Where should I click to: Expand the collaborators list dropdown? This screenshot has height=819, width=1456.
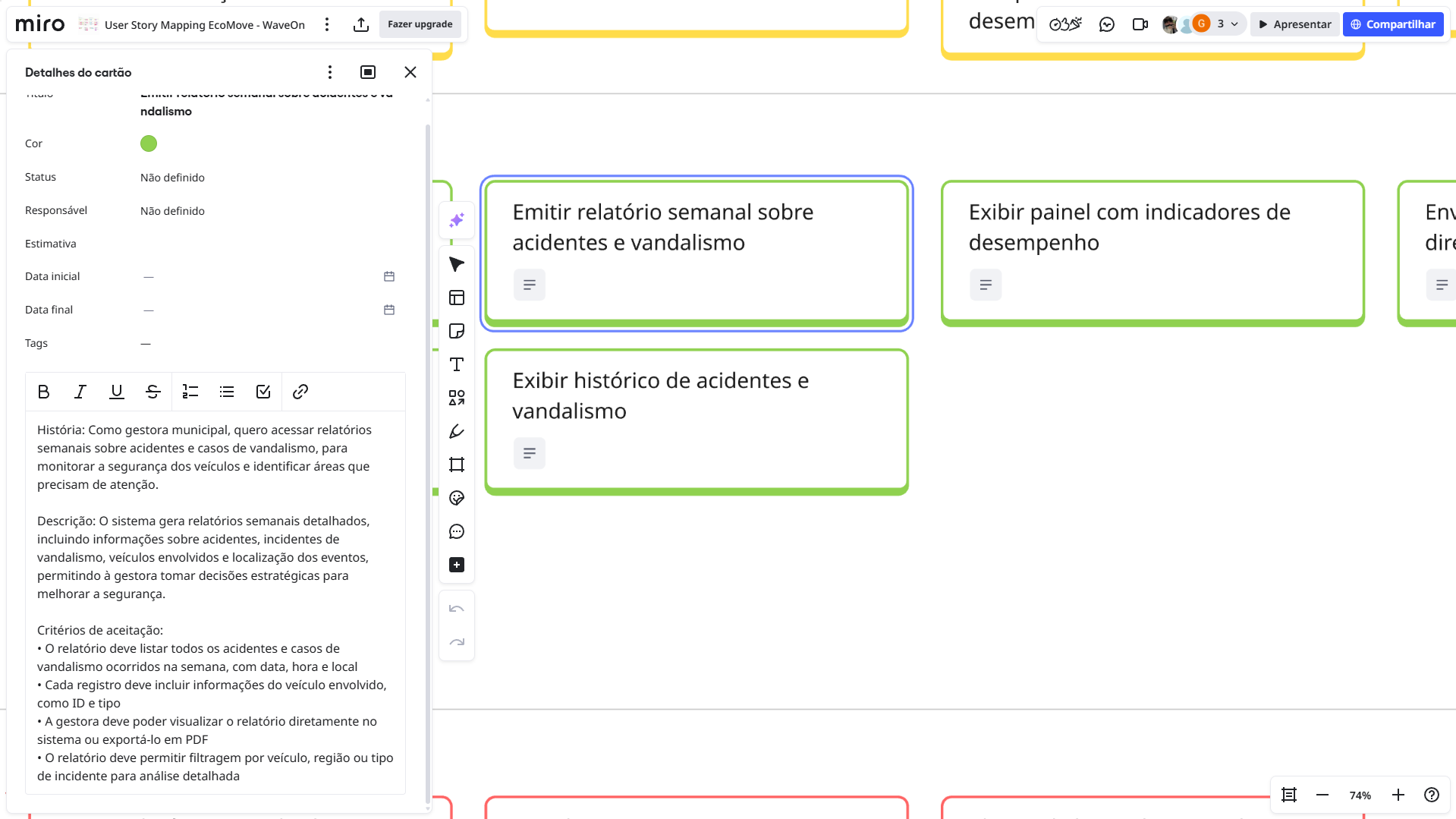point(1234,24)
